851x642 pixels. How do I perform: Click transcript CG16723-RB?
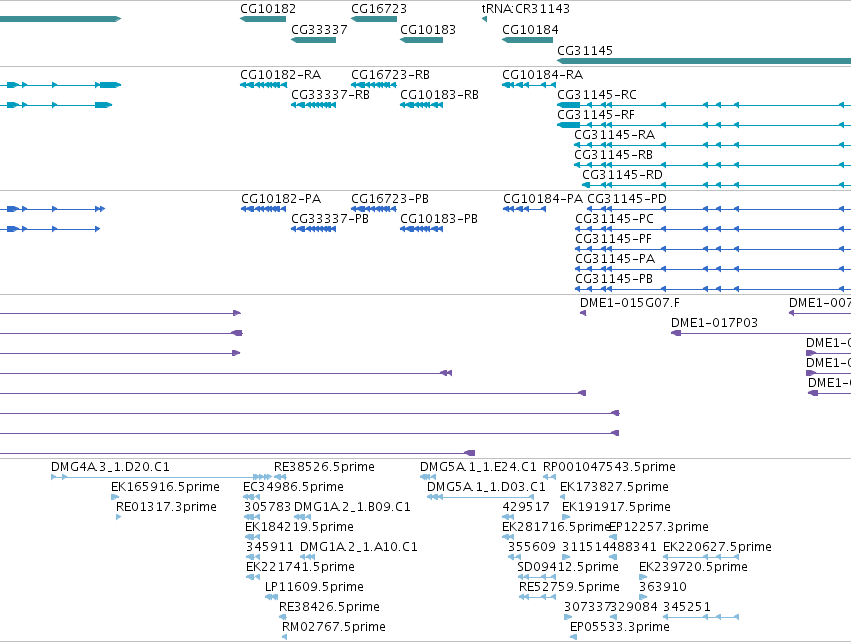tap(390, 74)
